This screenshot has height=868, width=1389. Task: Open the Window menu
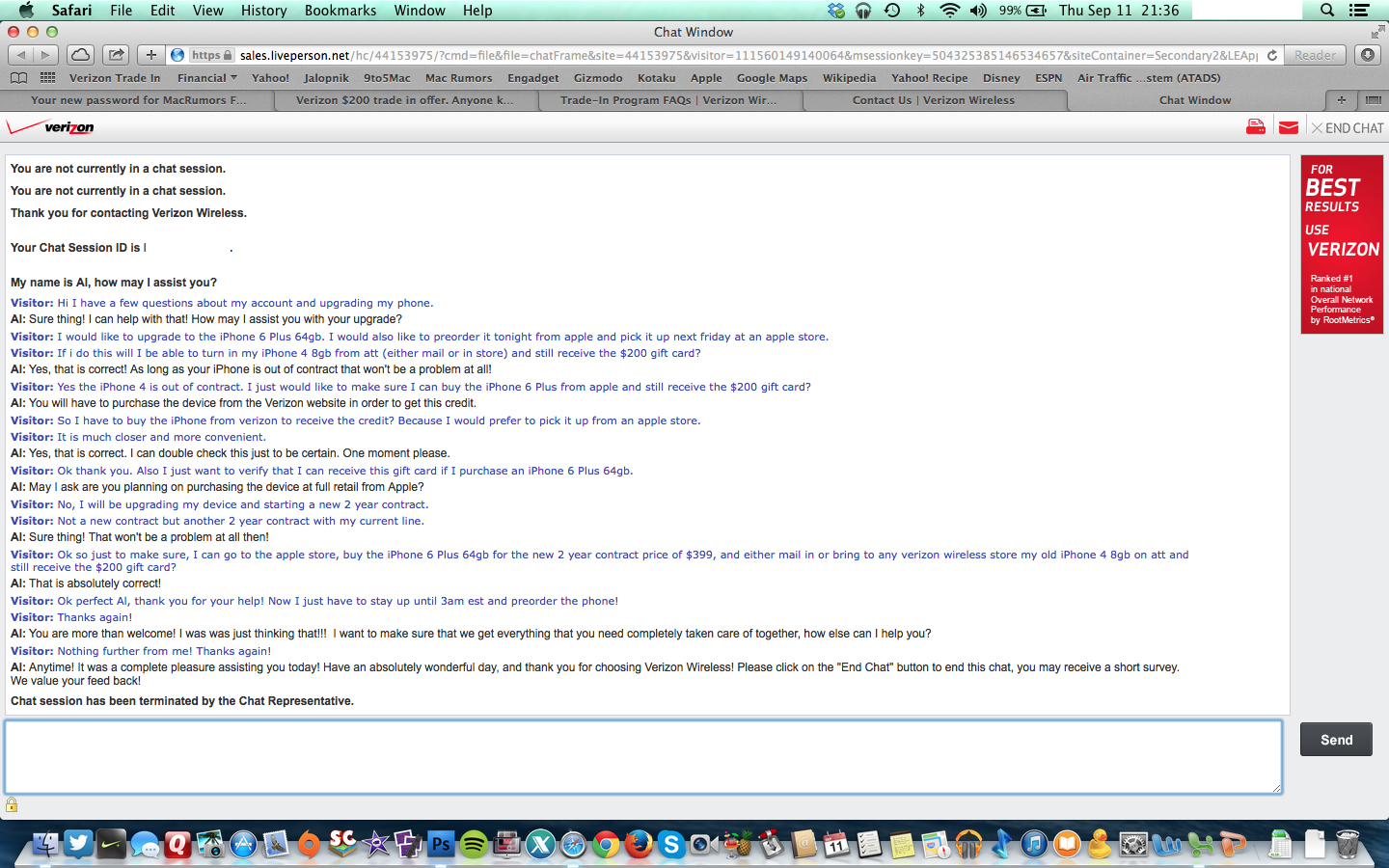coord(420,11)
